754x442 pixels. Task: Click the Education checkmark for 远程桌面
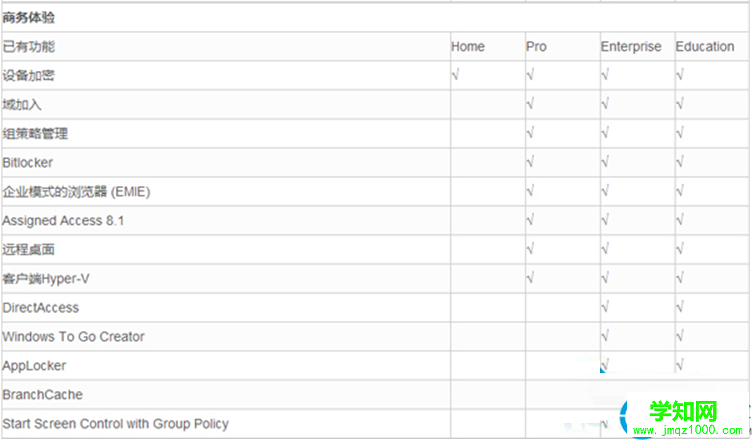[x=680, y=249]
